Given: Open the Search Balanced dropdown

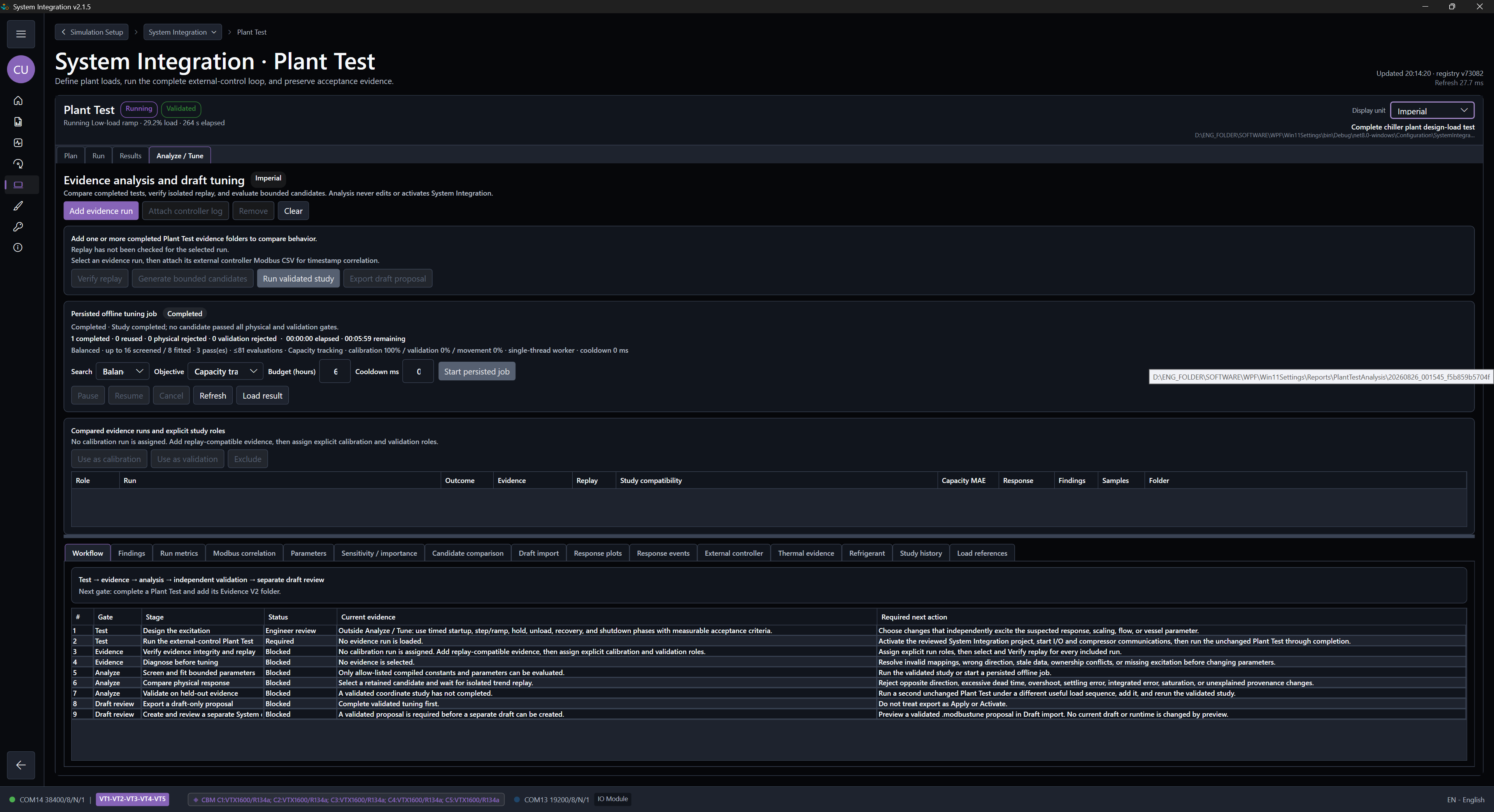Looking at the screenshot, I should 123,371.
